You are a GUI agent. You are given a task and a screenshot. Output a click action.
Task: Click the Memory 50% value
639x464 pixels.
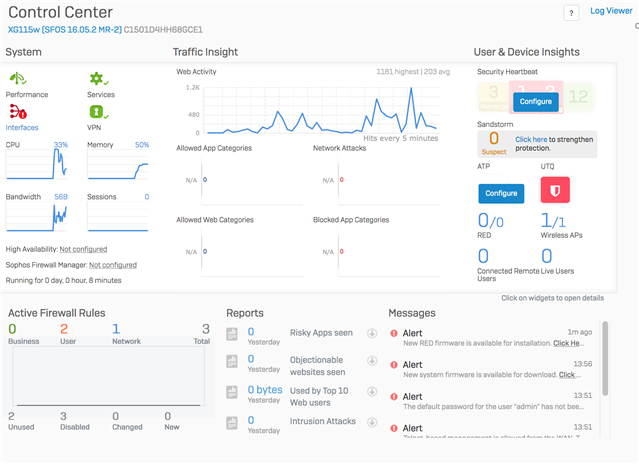tap(142, 145)
